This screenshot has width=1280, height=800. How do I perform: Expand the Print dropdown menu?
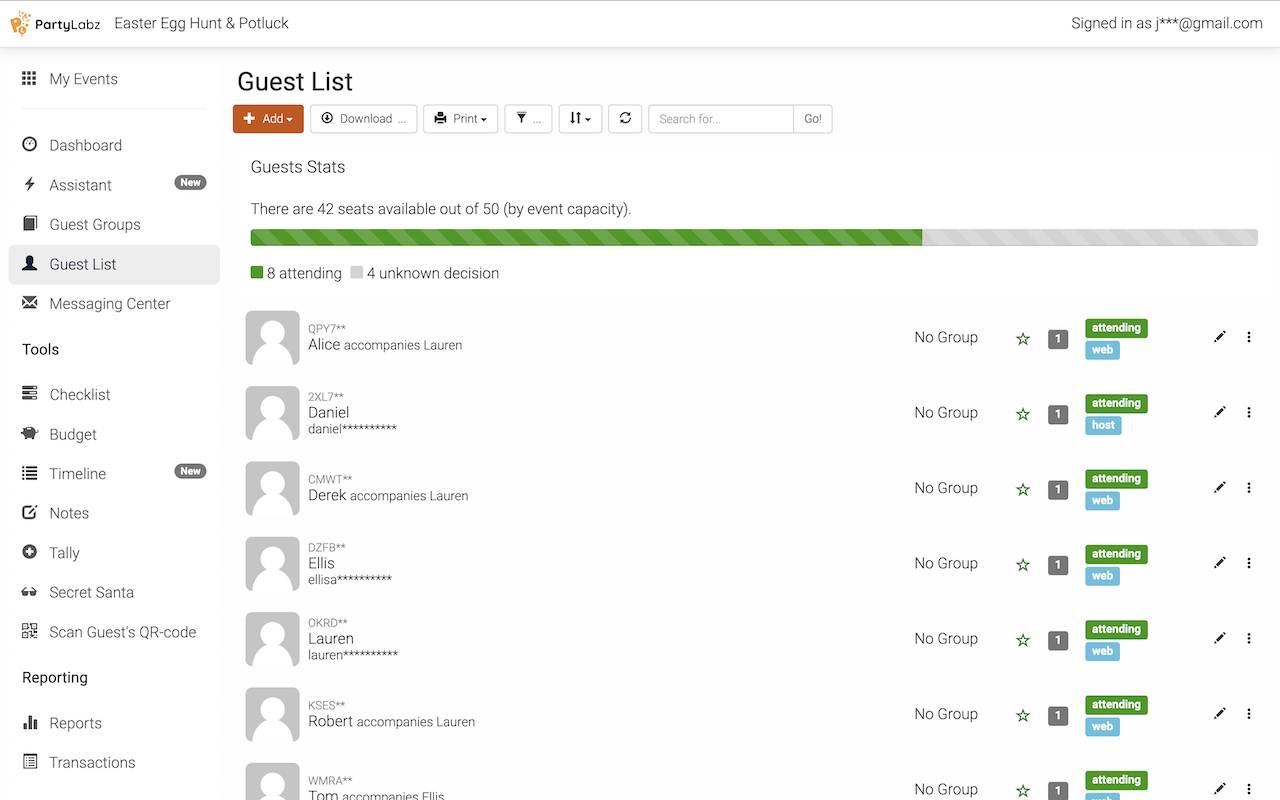pos(460,119)
